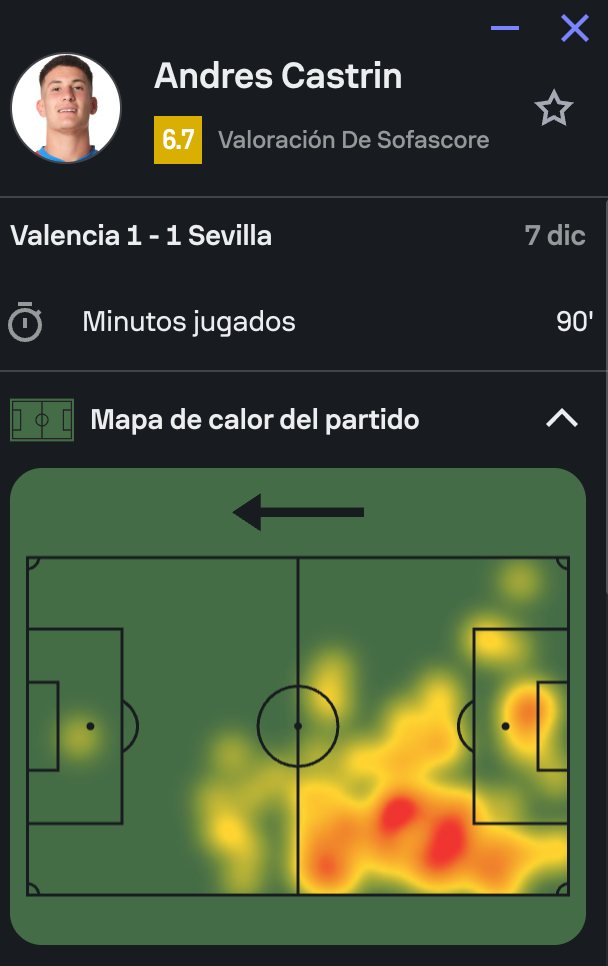The height and width of the screenshot is (966, 608).
Task: Click the 90' minutes played value
Action: [x=574, y=322]
